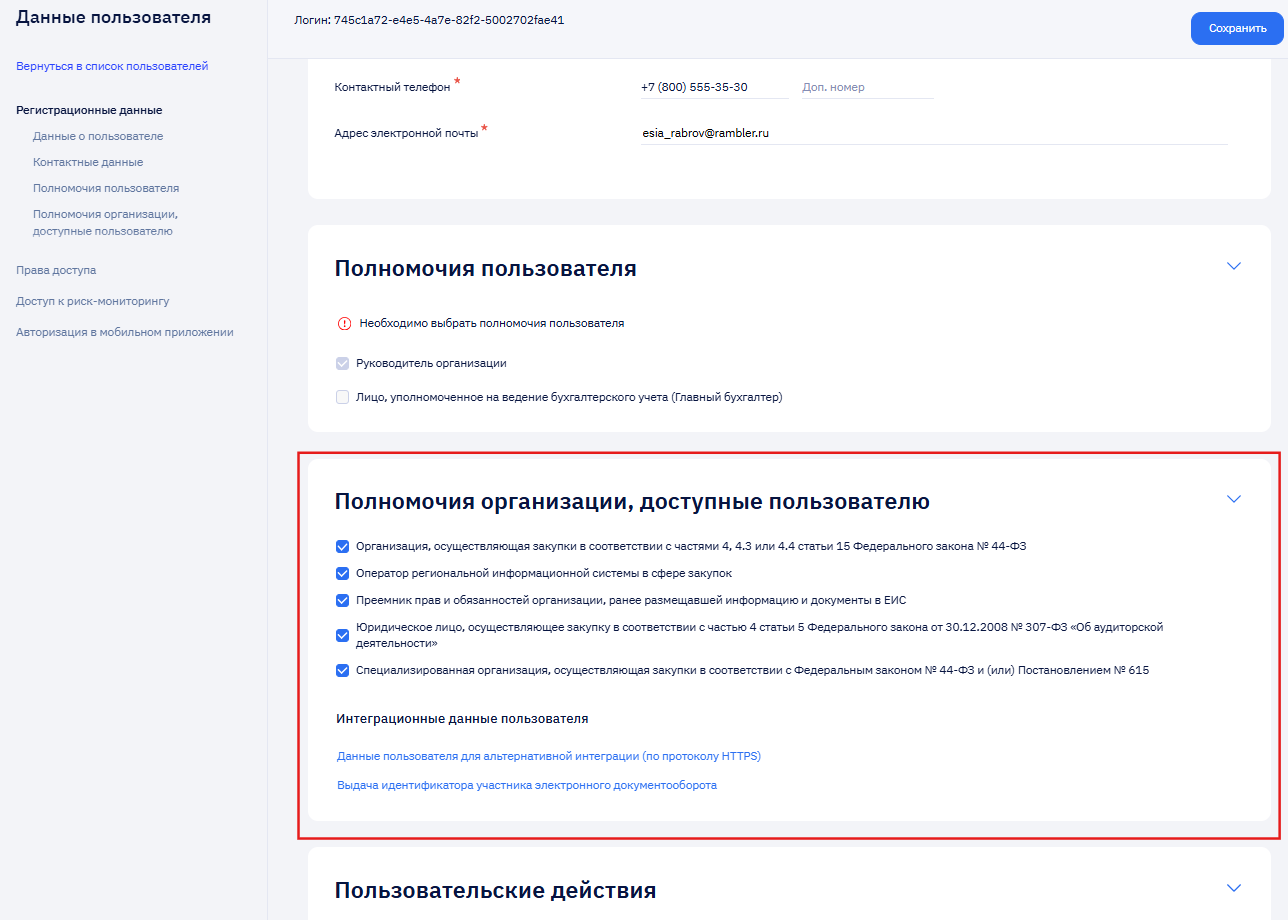Click the Необходимо выбрать полномочия пользователя message
The width and height of the screenshot is (1288, 920).
[x=492, y=324]
